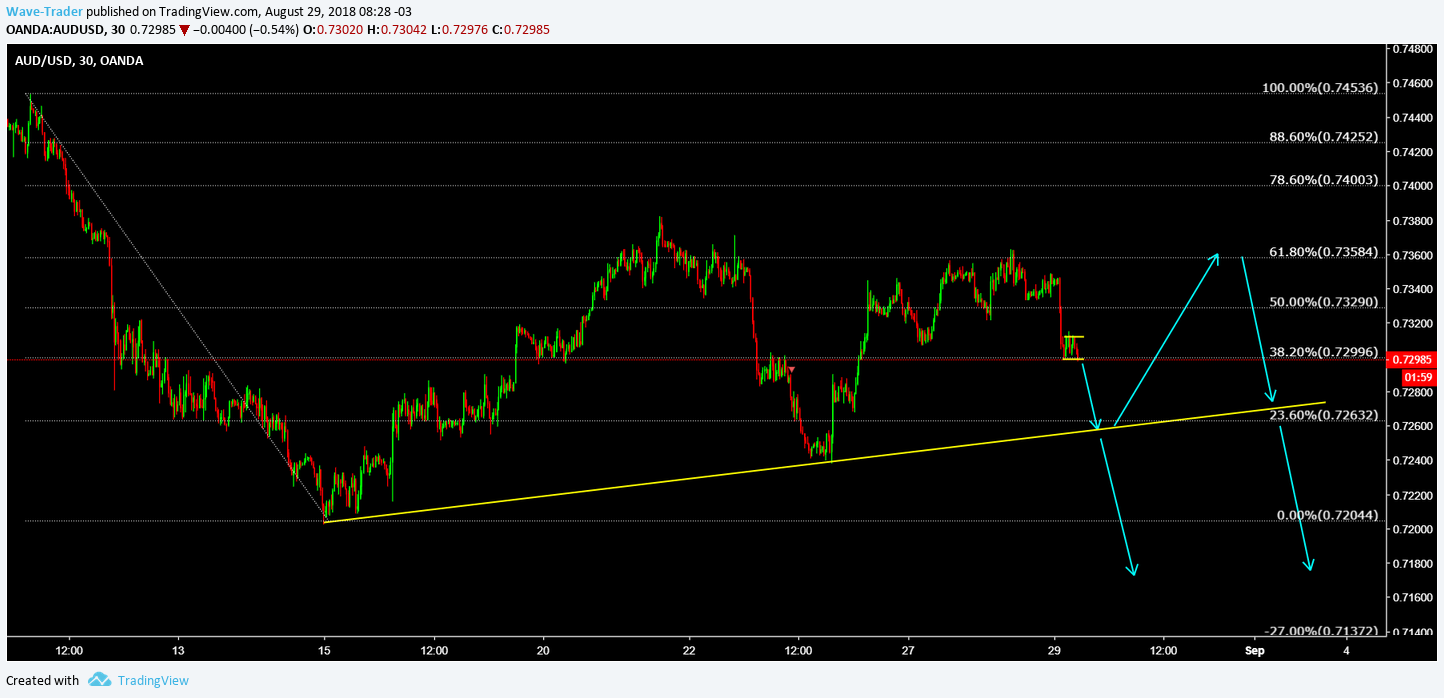Open the Wave-Trader author link
1444x698 pixels.
click(x=43, y=11)
